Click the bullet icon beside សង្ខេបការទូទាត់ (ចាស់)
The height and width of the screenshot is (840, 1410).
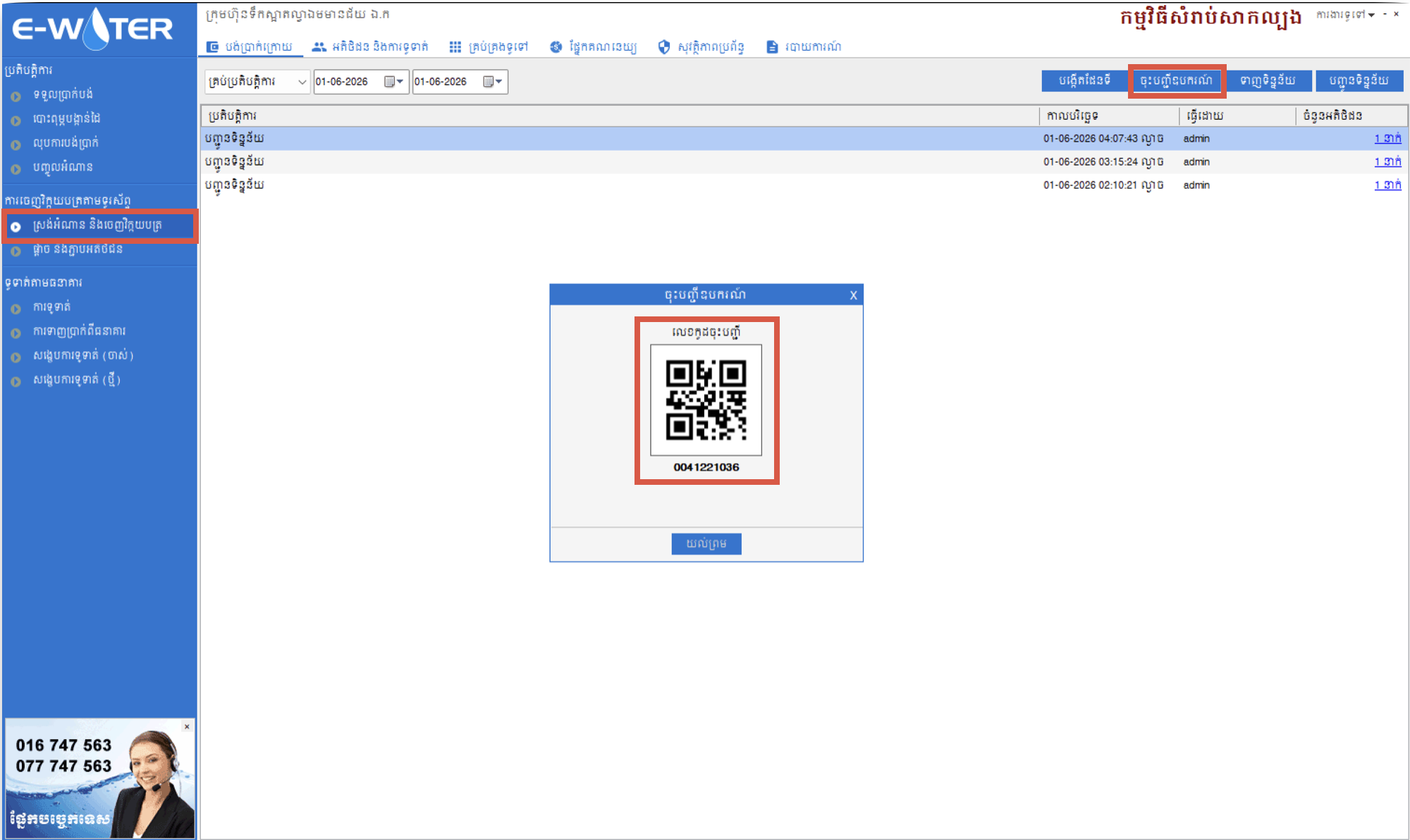point(16,357)
